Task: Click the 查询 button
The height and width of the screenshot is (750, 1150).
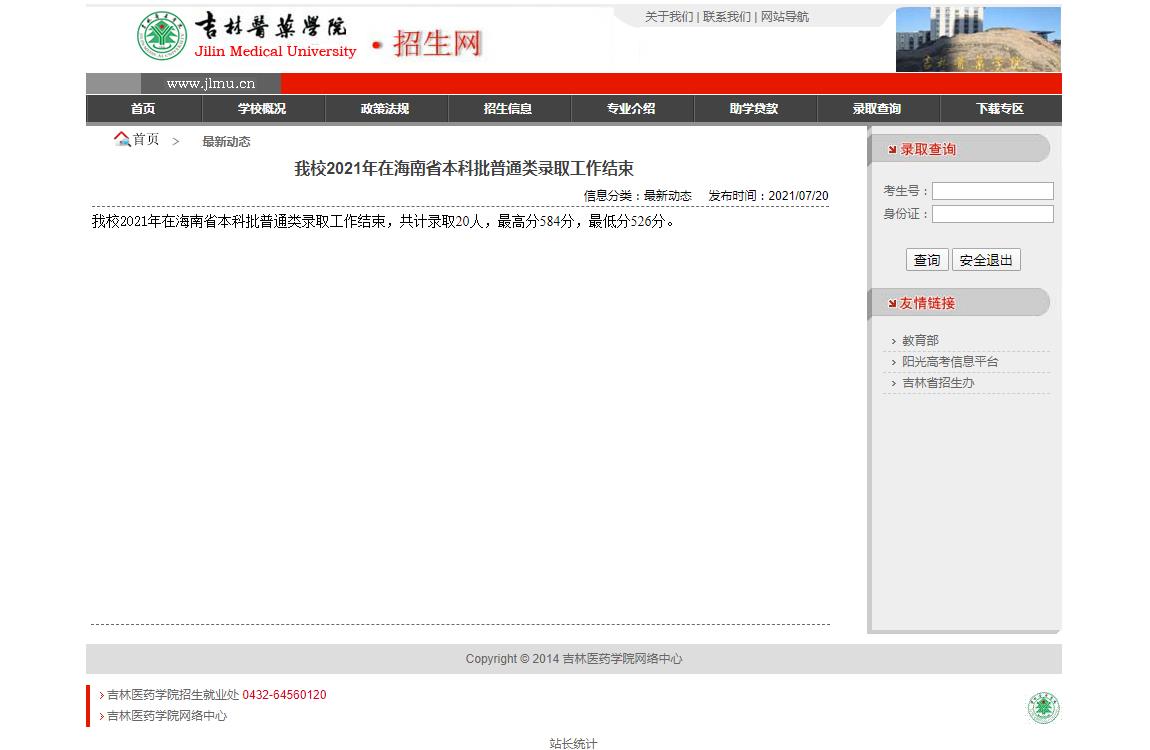Action: click(x=927, y=260)
